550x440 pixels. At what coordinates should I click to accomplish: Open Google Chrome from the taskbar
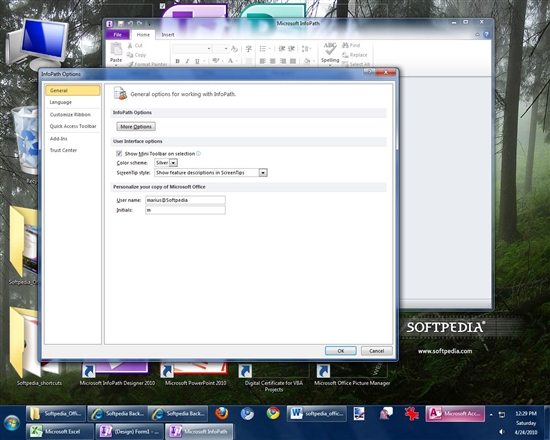pos(273,414)
